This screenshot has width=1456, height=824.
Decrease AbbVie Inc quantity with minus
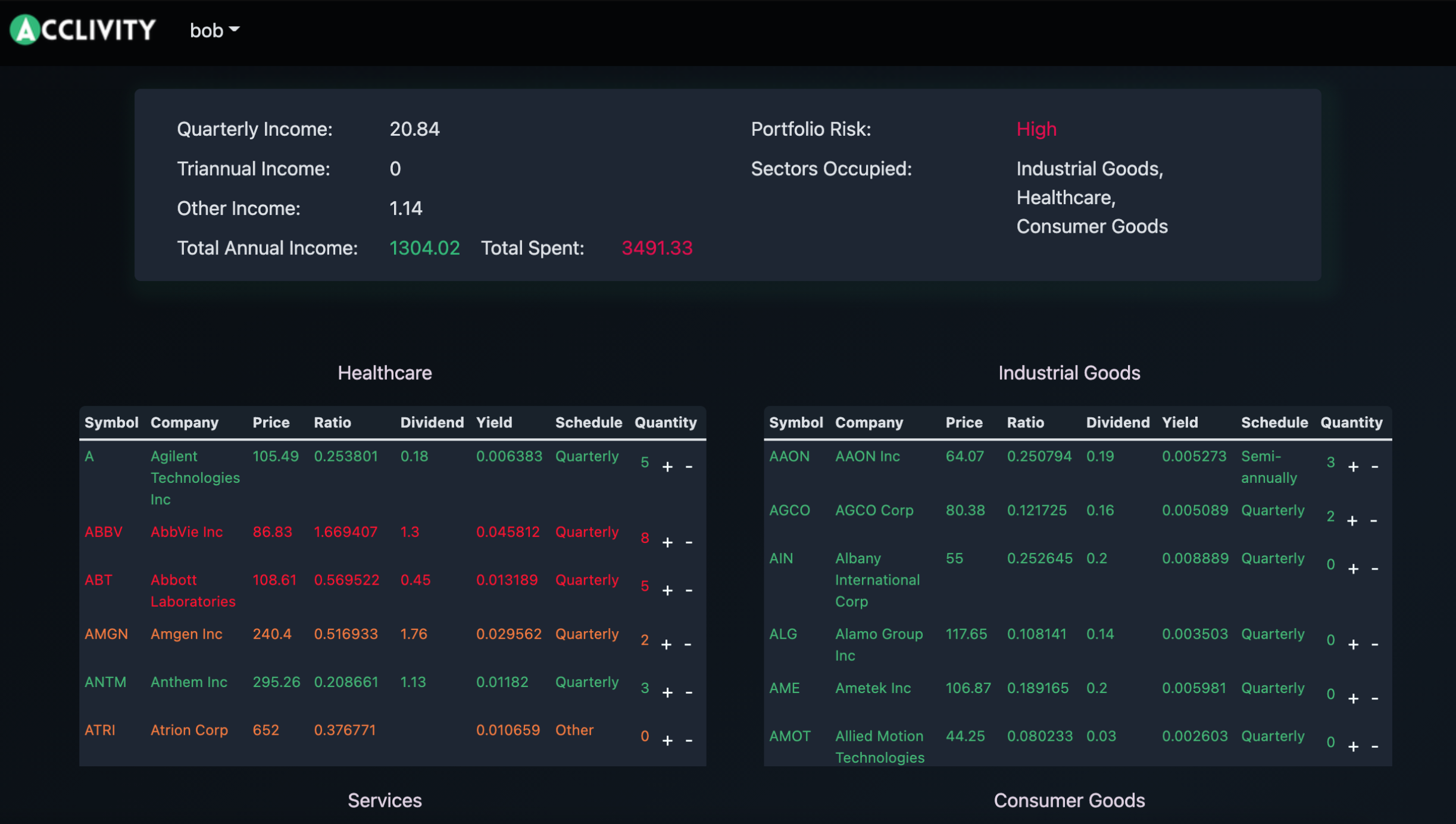click(x=689, y=542)
